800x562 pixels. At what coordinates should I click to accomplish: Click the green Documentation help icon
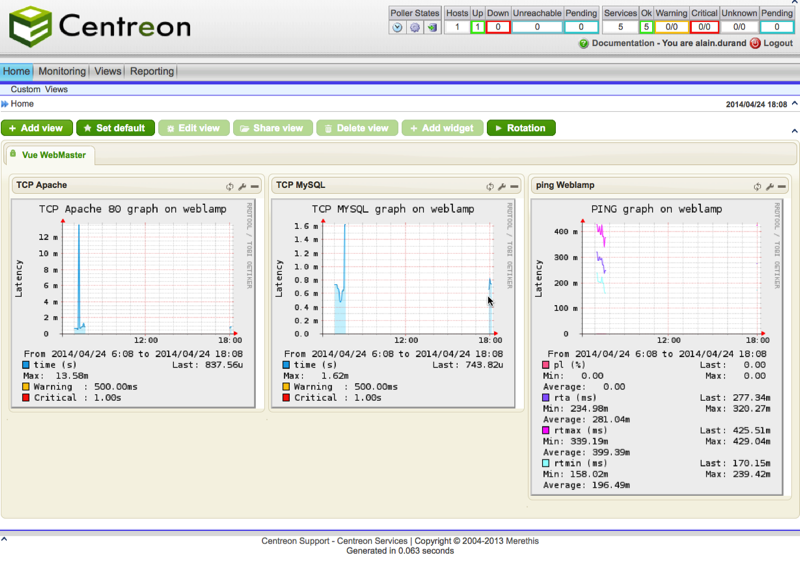click(584, 44)
